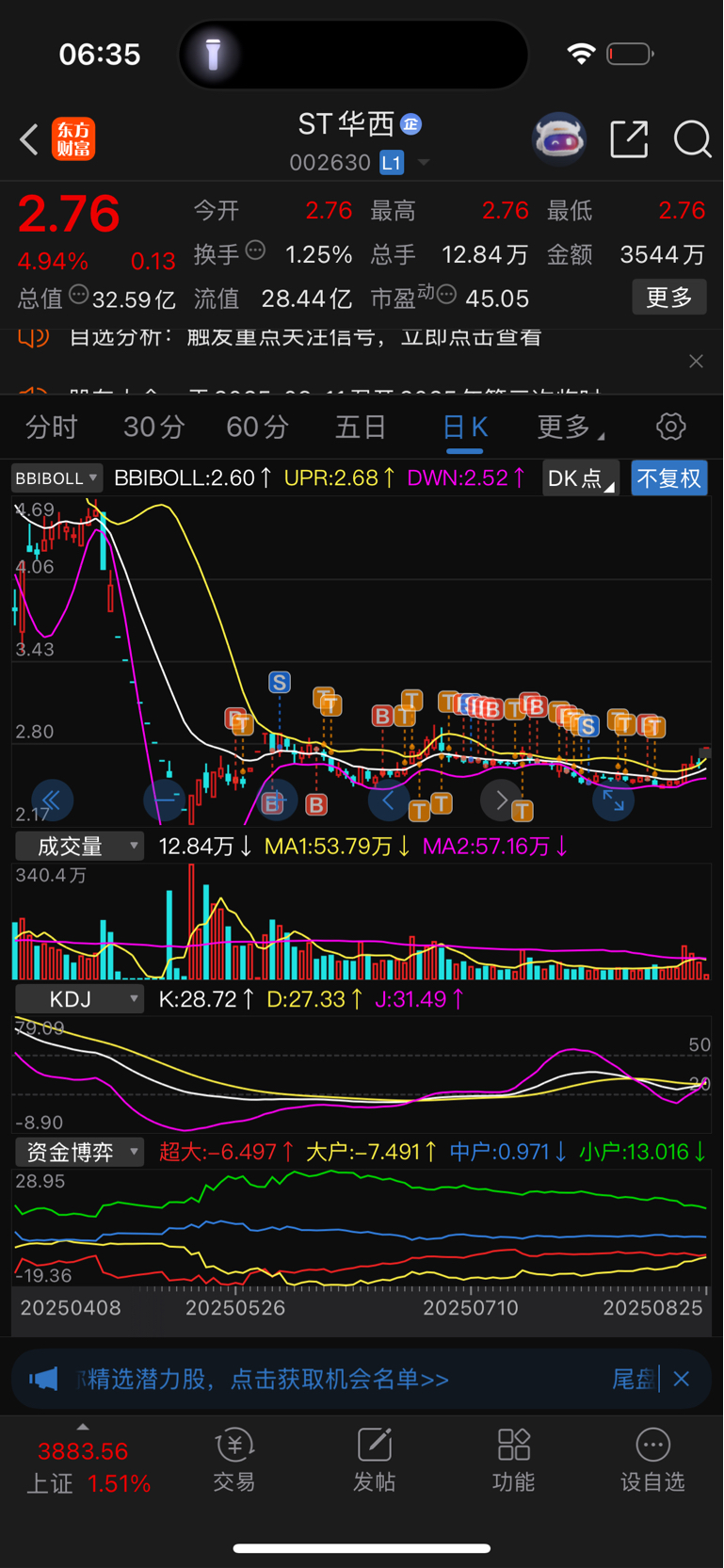Open the 自选分析 notice text

click(x=305, y=336)
